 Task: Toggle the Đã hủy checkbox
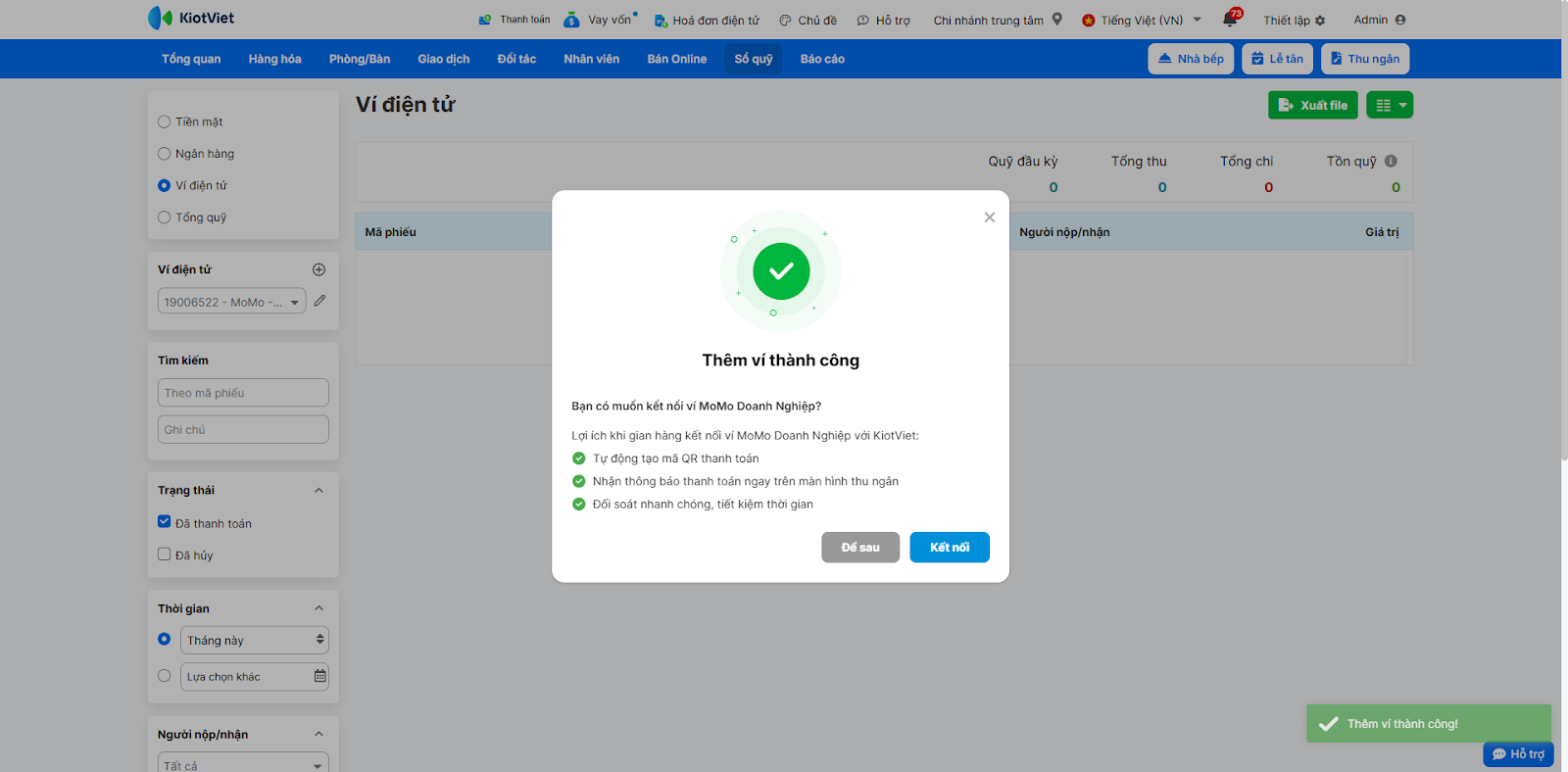pyautogui.click(x=164, y=555)
